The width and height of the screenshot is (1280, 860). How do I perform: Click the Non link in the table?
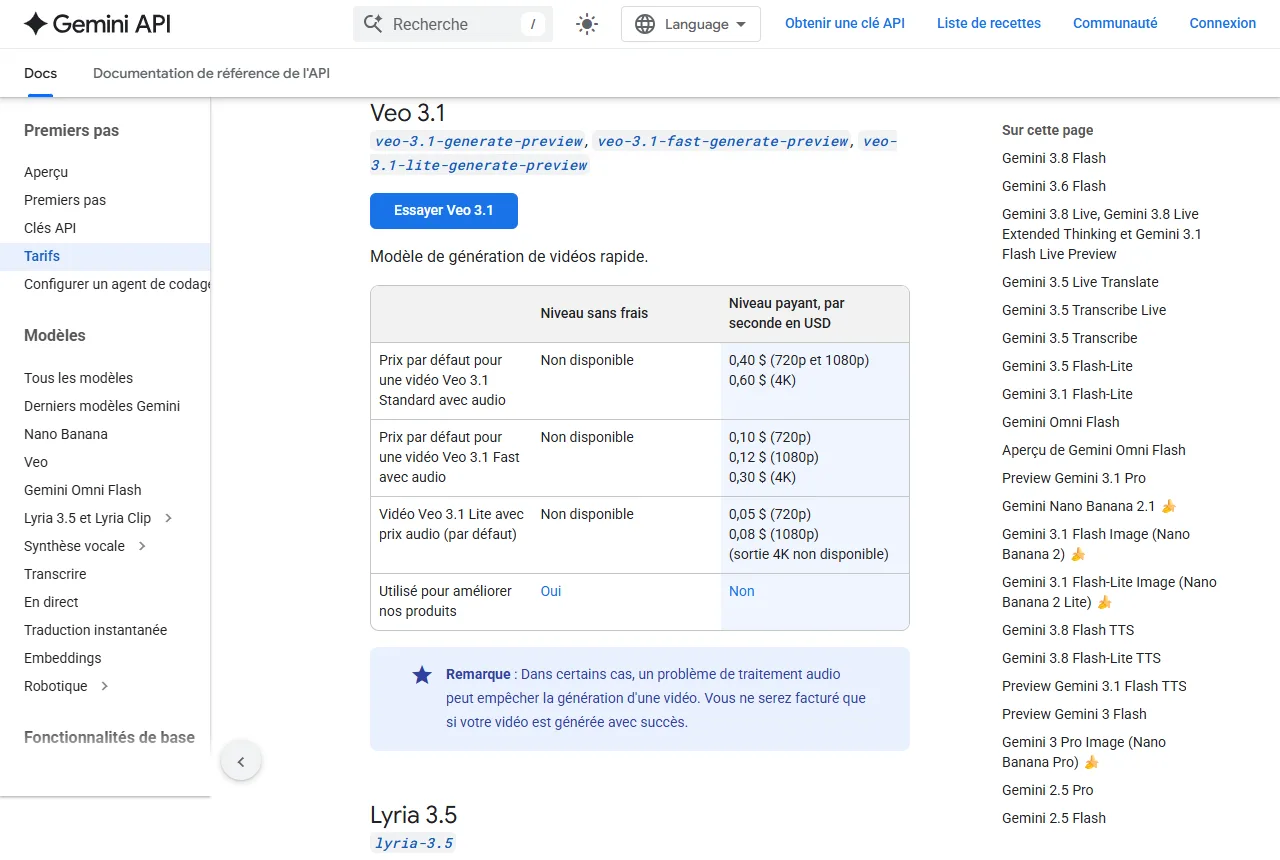(x=742, y=591)
